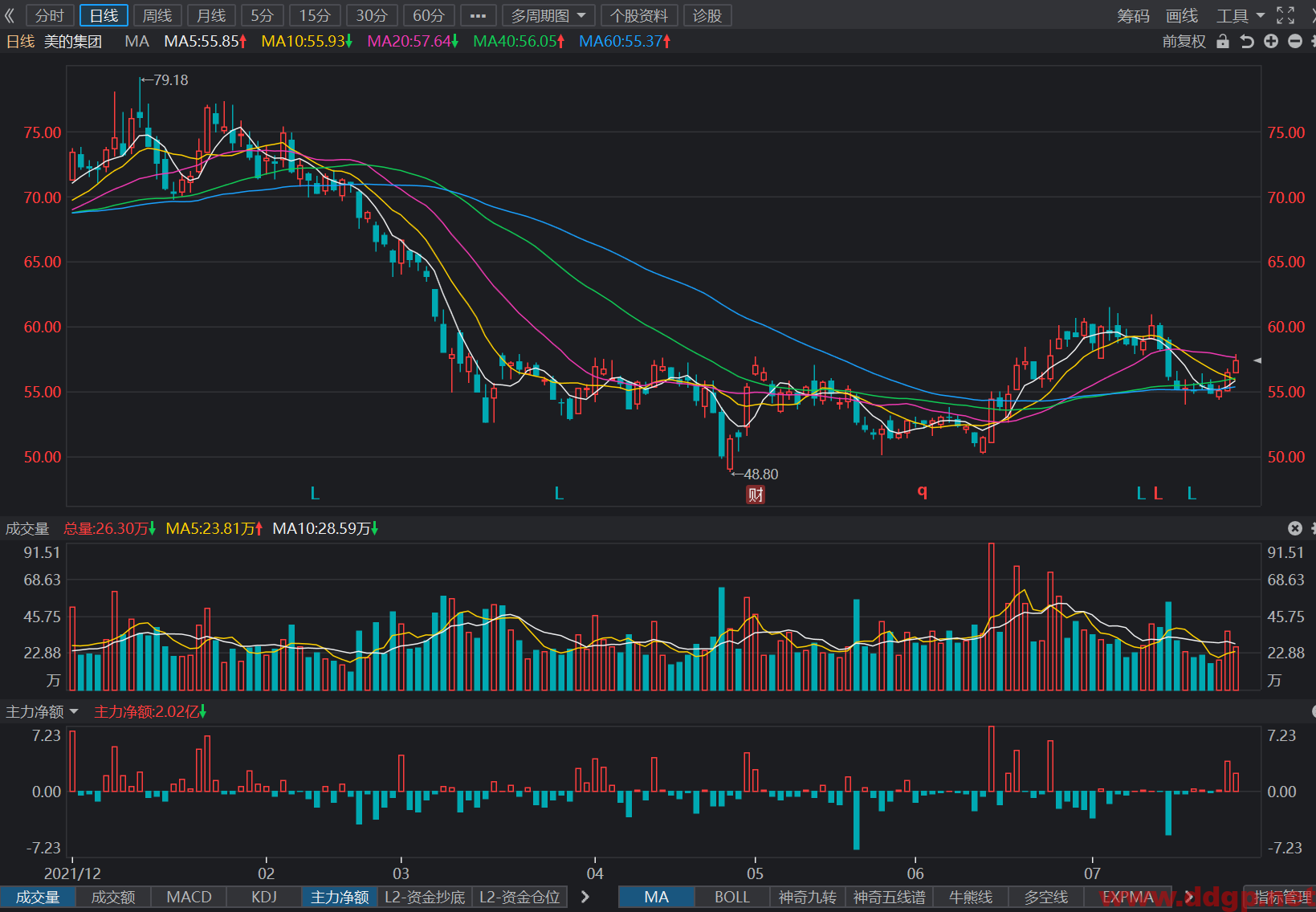Click the 筹码 chips button
The height and width of the screenshot is (912, 1316).
click(x=1133, y=15)
